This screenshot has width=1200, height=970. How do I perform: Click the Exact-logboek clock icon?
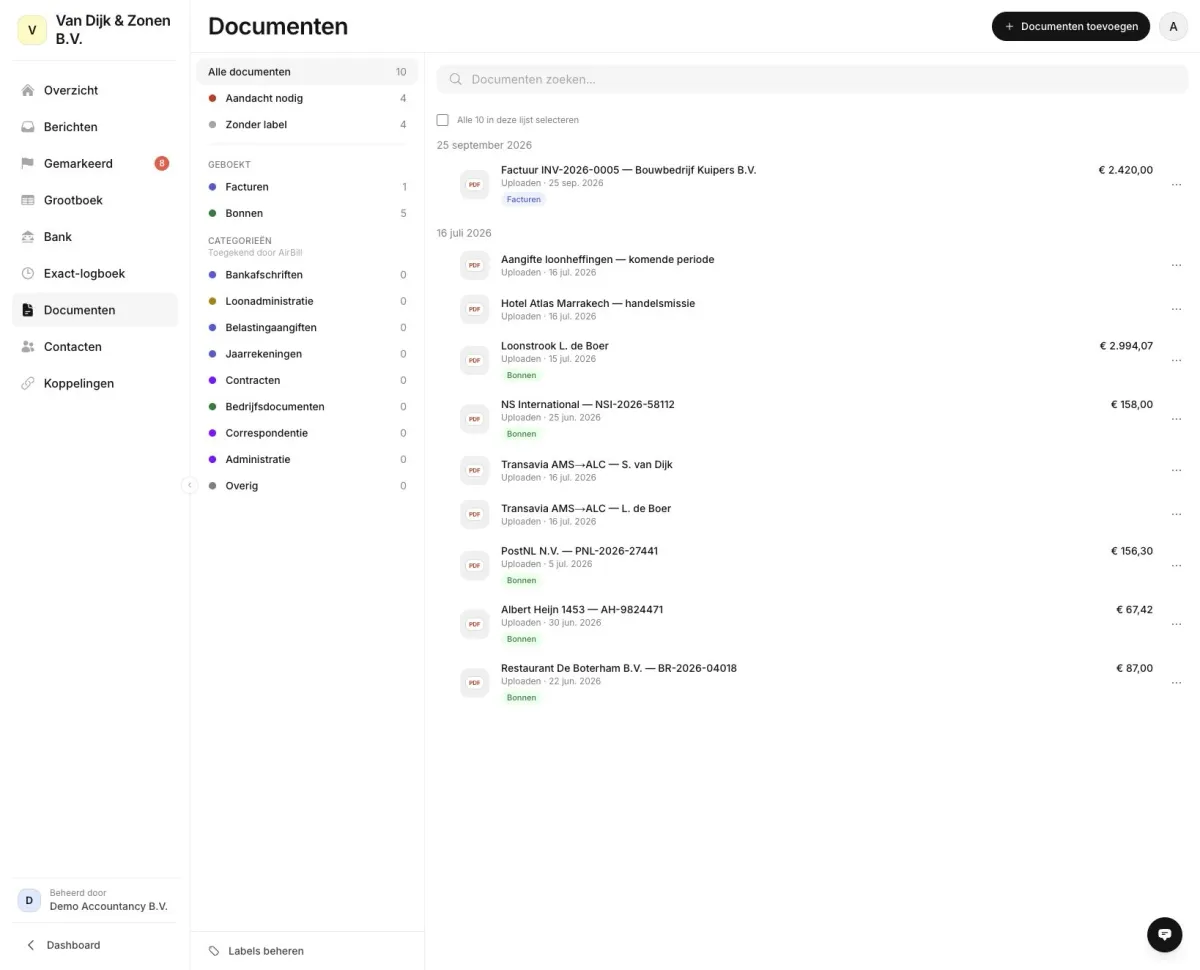pyautogui.click(x=28, y=273)
